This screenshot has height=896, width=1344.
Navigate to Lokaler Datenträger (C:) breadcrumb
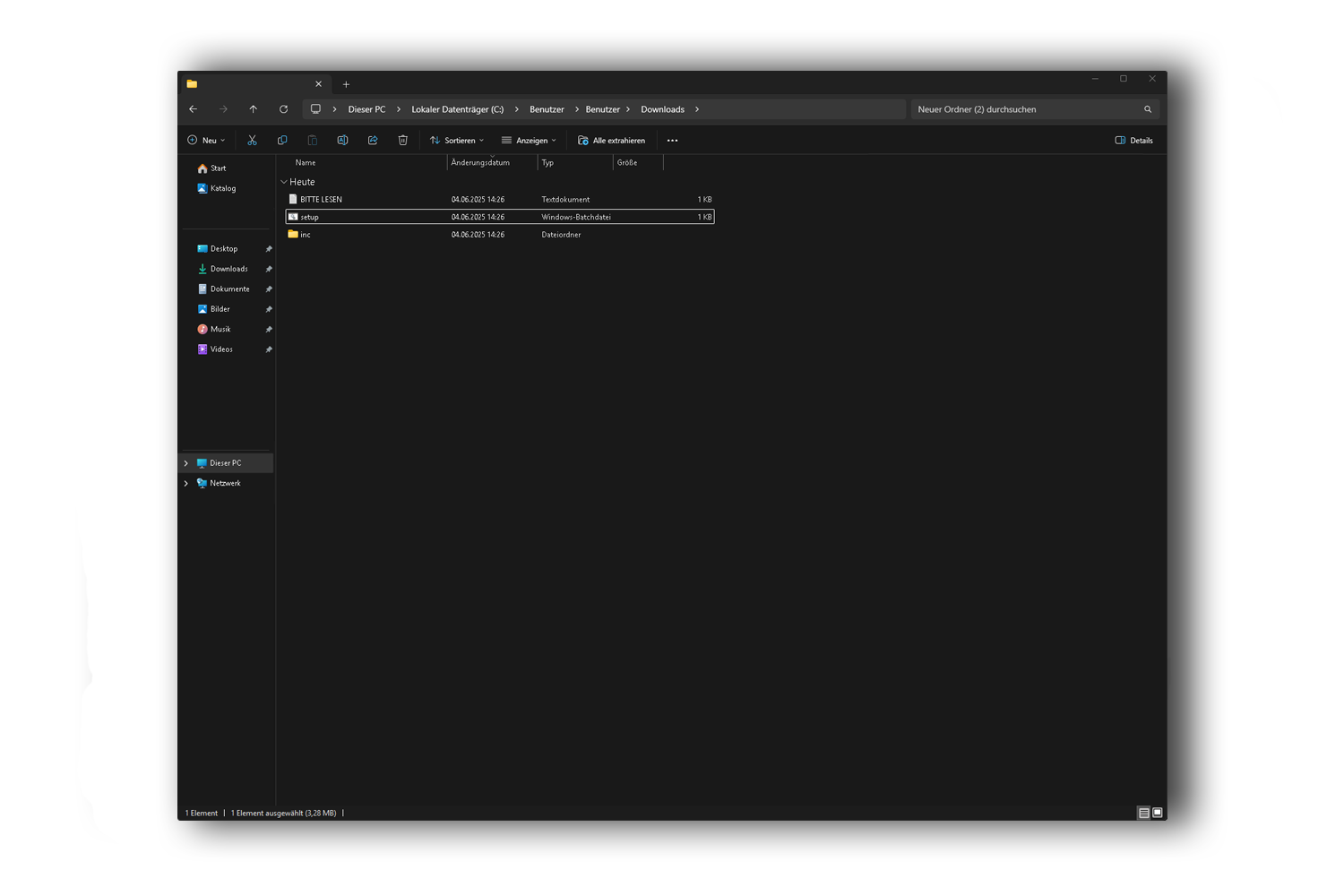[457, 109]
